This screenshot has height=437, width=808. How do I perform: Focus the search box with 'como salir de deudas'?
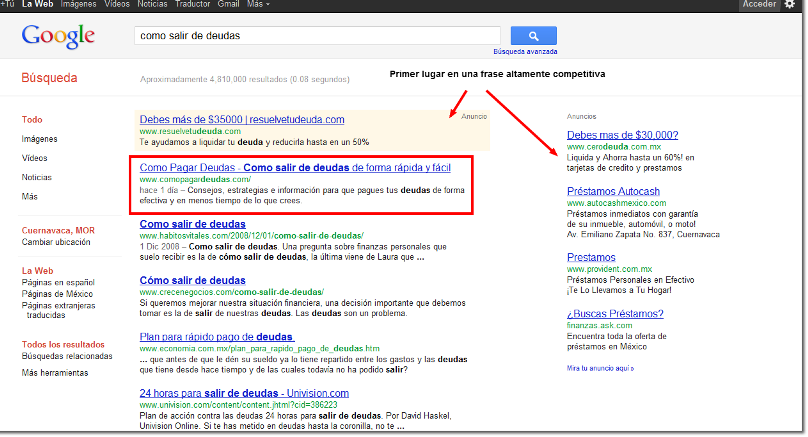(317, 36)
